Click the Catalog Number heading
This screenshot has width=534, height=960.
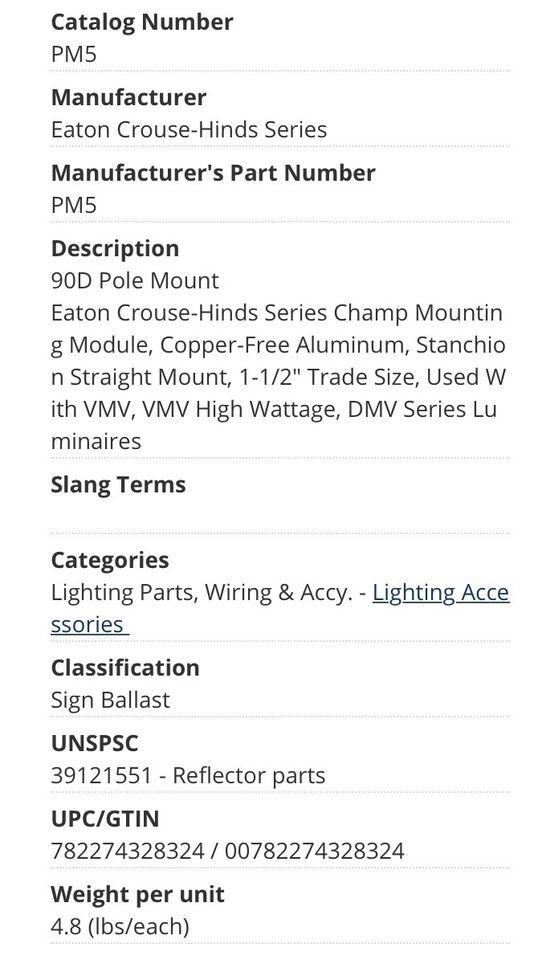pyautogui.click(x=141, y=22)
